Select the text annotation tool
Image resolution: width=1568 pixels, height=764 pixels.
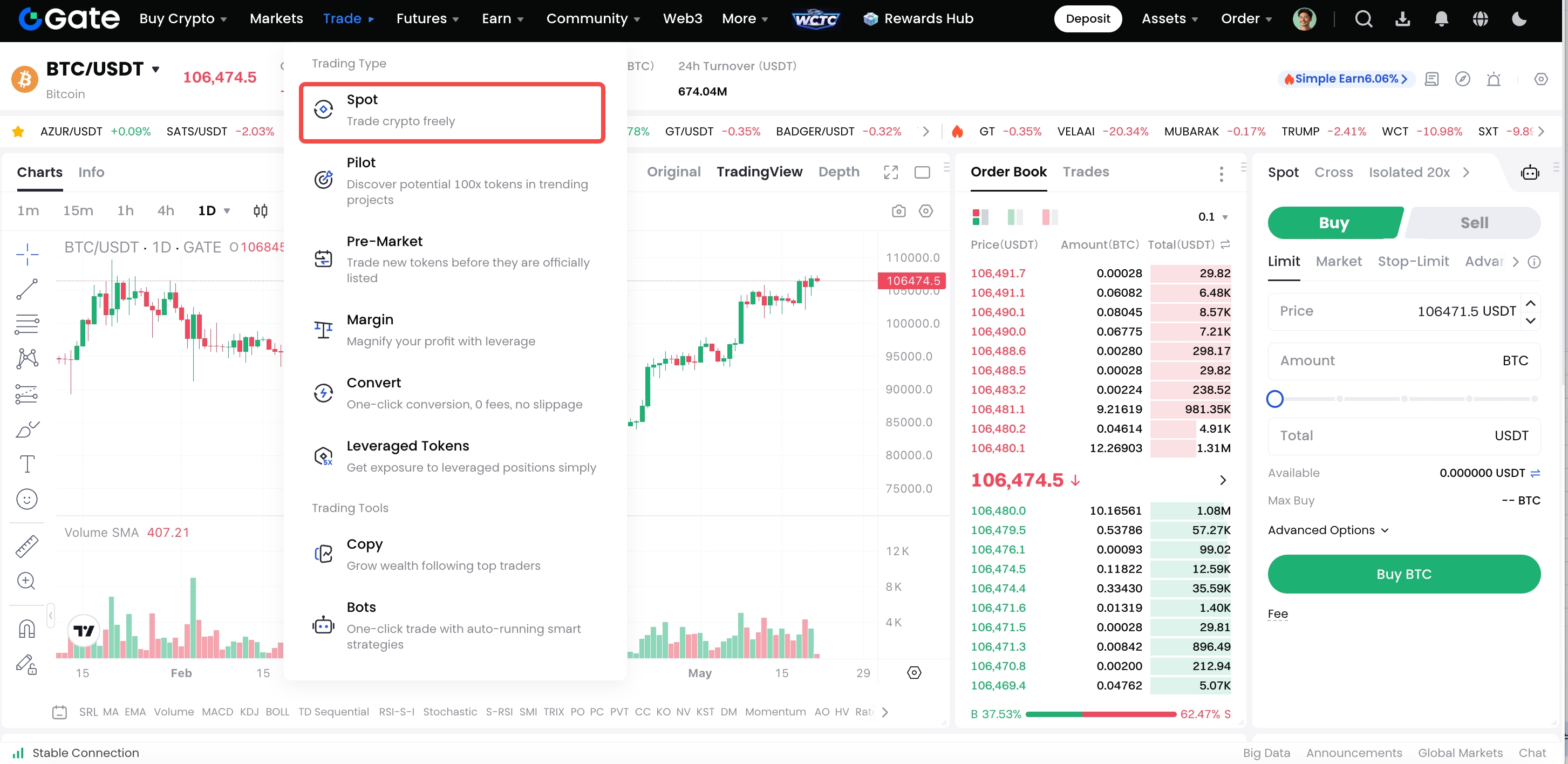[27, 464]
